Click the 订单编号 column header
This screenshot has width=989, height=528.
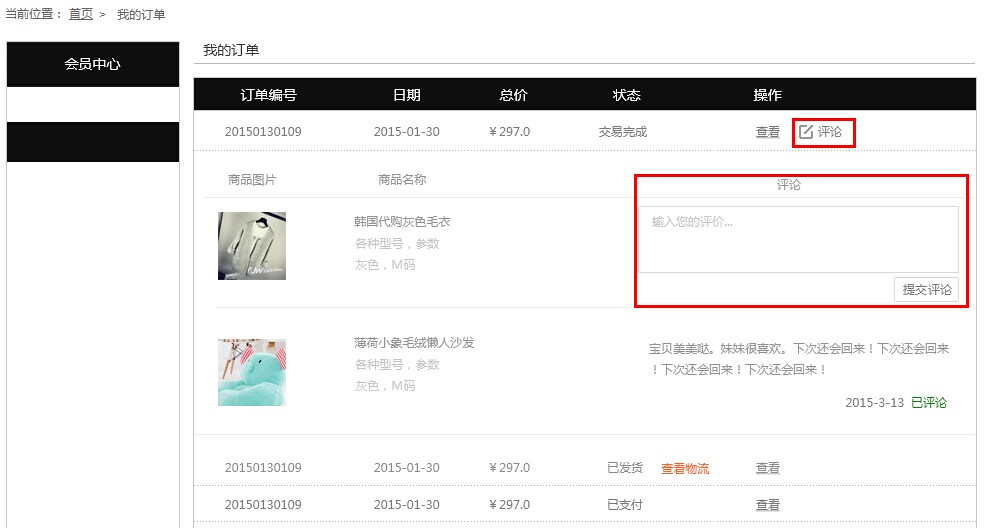pyautogui.click(x=268, y=95)
